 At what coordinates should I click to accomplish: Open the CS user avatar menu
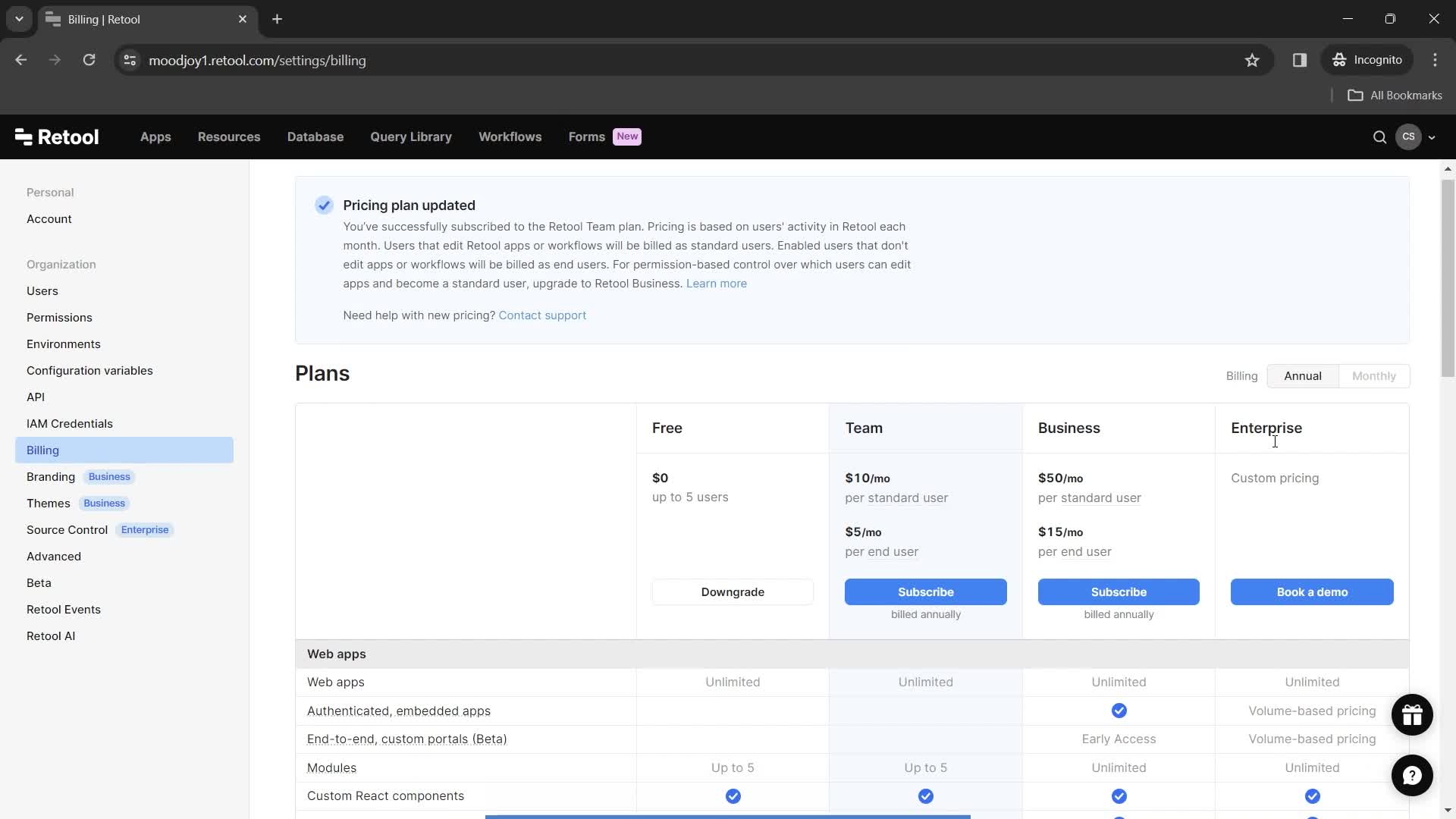(1408, 137)
